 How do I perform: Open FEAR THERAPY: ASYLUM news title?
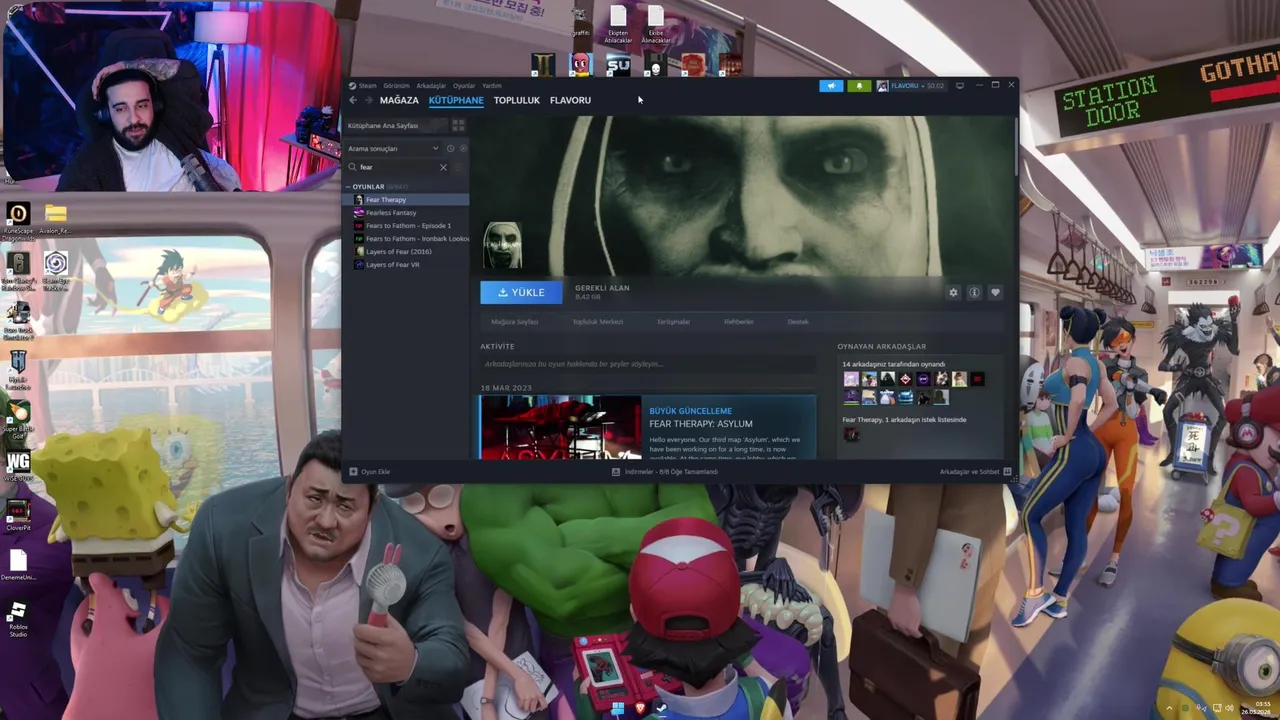[x=701, y=424]
